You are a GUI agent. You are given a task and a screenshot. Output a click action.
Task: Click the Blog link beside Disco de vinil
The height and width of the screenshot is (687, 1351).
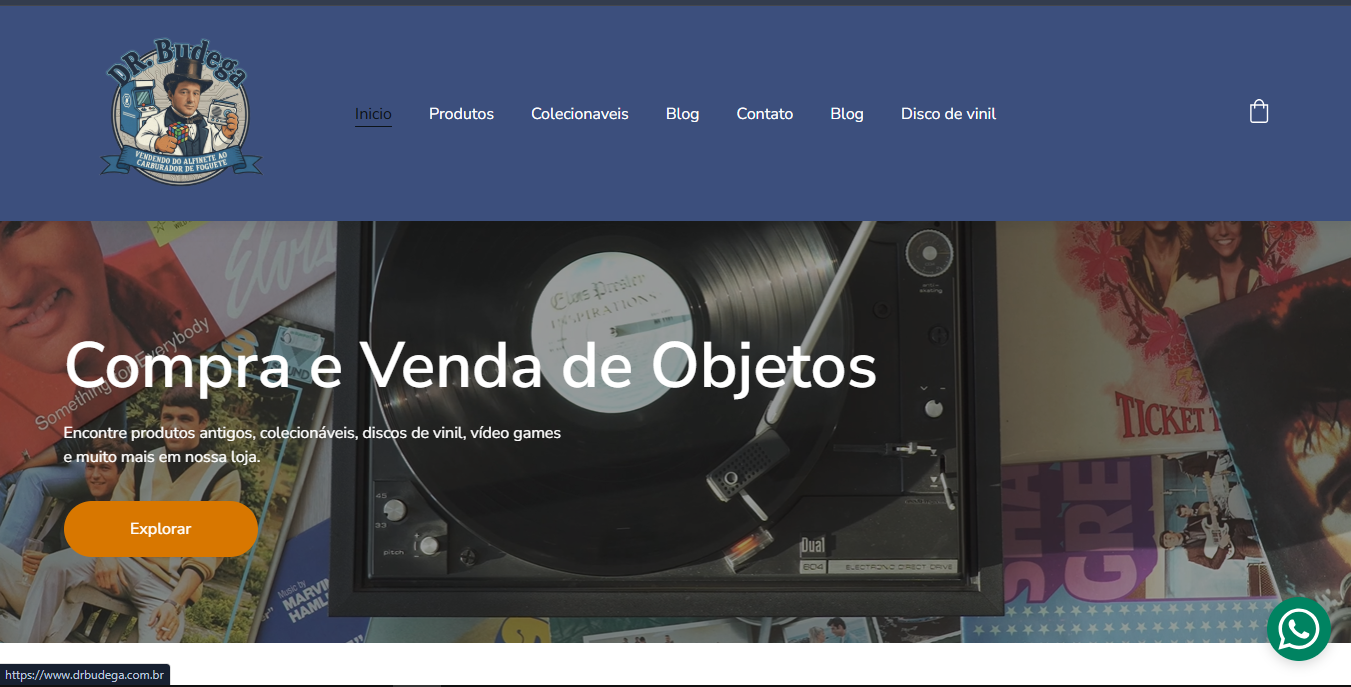(x=847, y=114)
